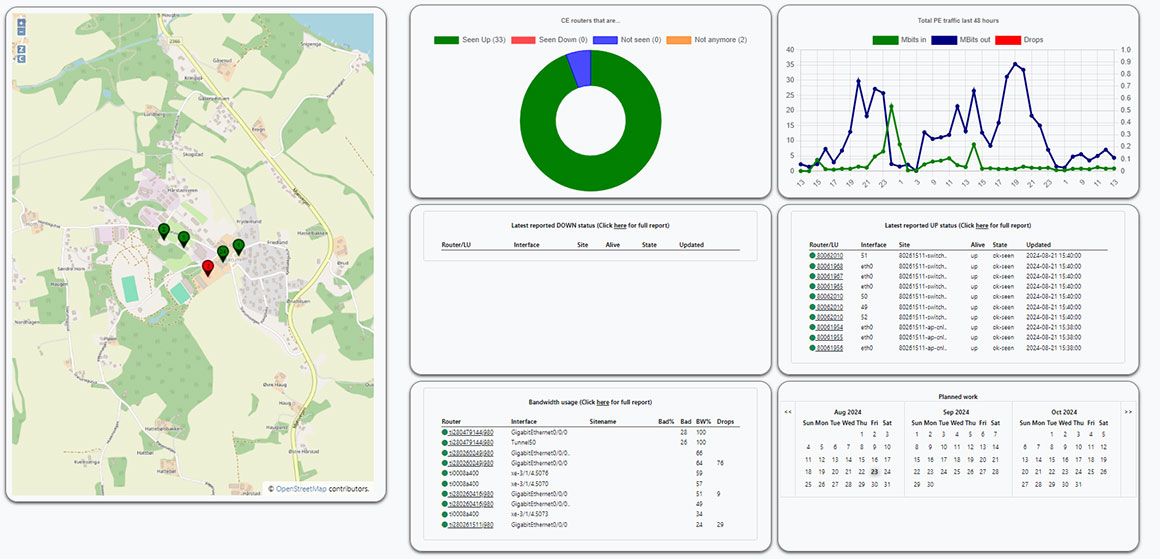Open the OpenStreetMap contributors link
Screen dimensions: 1160x560
301,489
